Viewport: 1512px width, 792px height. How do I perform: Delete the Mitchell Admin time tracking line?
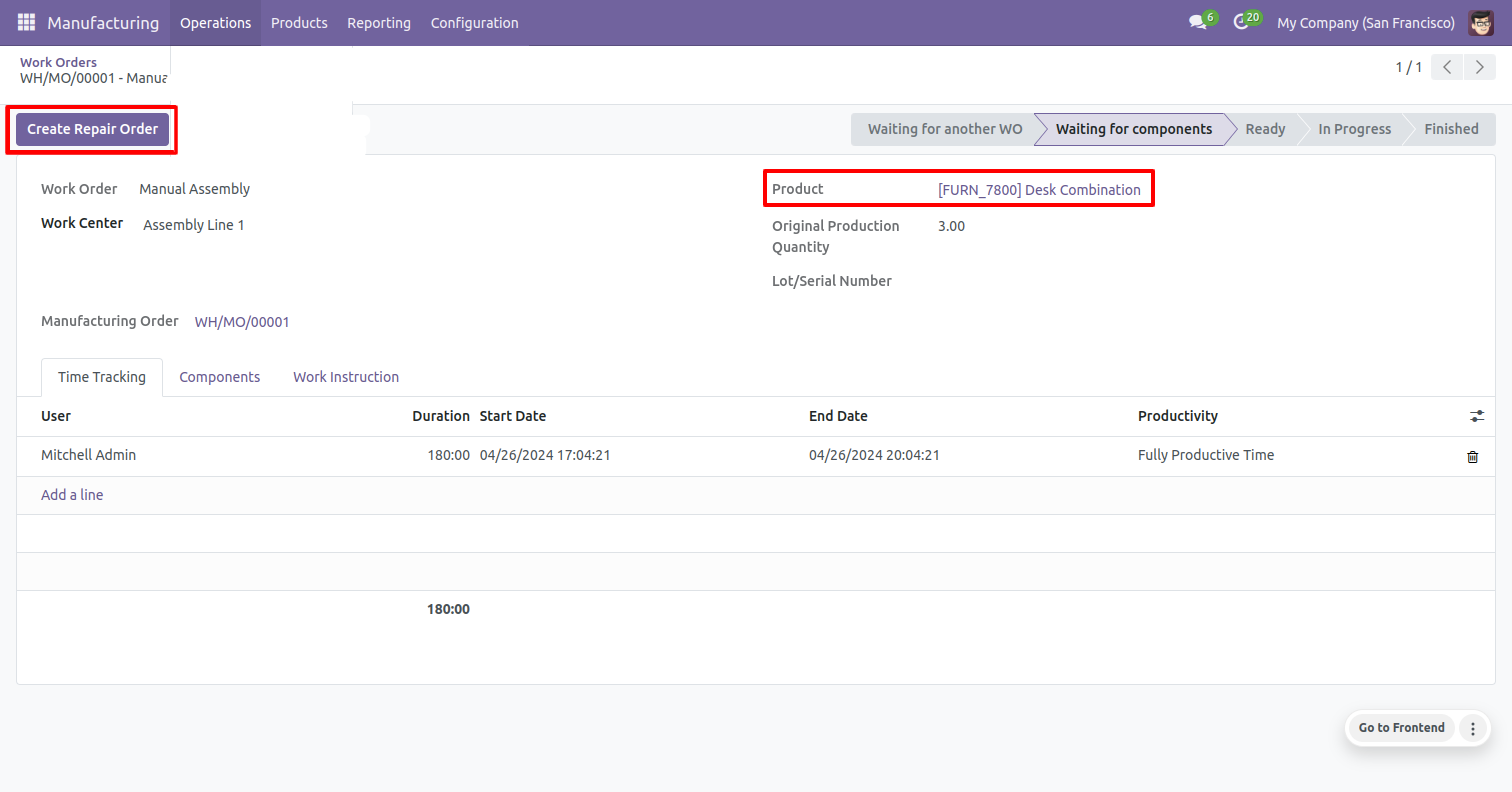pos(1472,456)
